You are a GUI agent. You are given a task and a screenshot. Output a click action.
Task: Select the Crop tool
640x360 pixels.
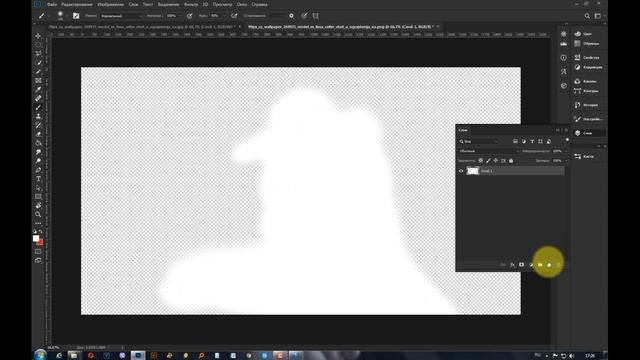pos(38,72)
